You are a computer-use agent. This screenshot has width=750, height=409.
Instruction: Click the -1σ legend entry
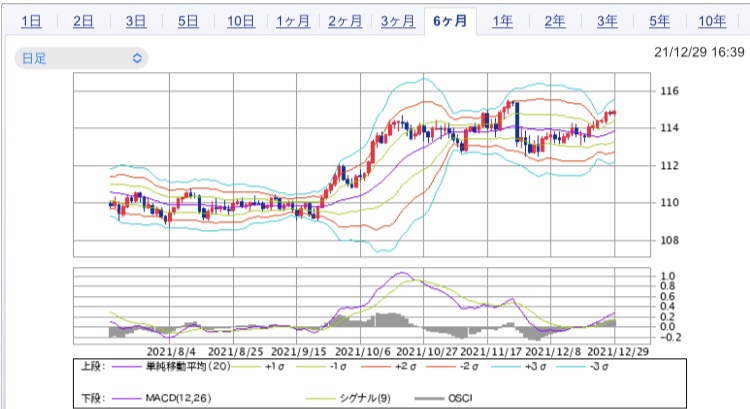[x=338, y=367]
